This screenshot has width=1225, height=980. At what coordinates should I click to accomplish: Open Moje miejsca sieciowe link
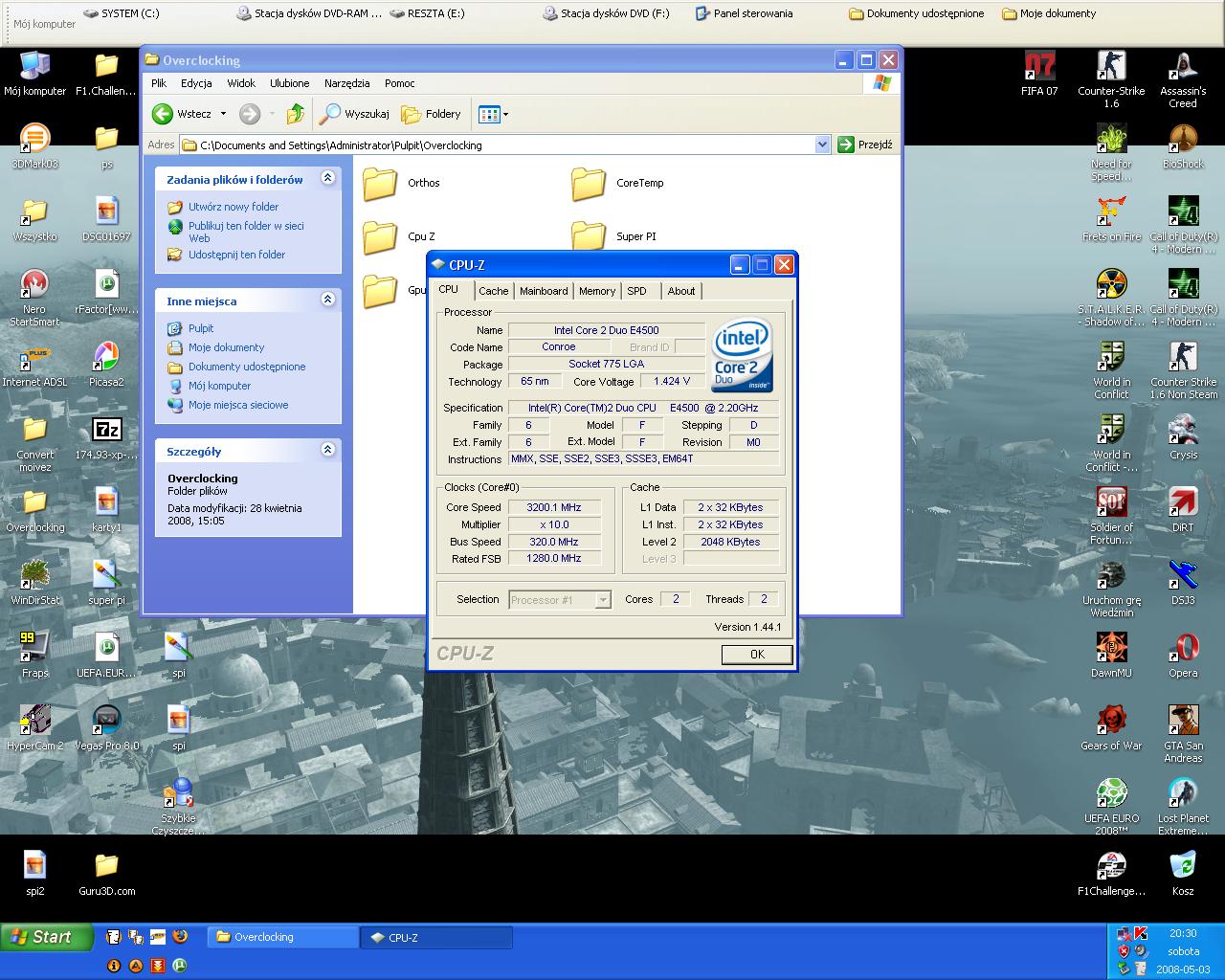pyautogui.click(x=238, y=405)
